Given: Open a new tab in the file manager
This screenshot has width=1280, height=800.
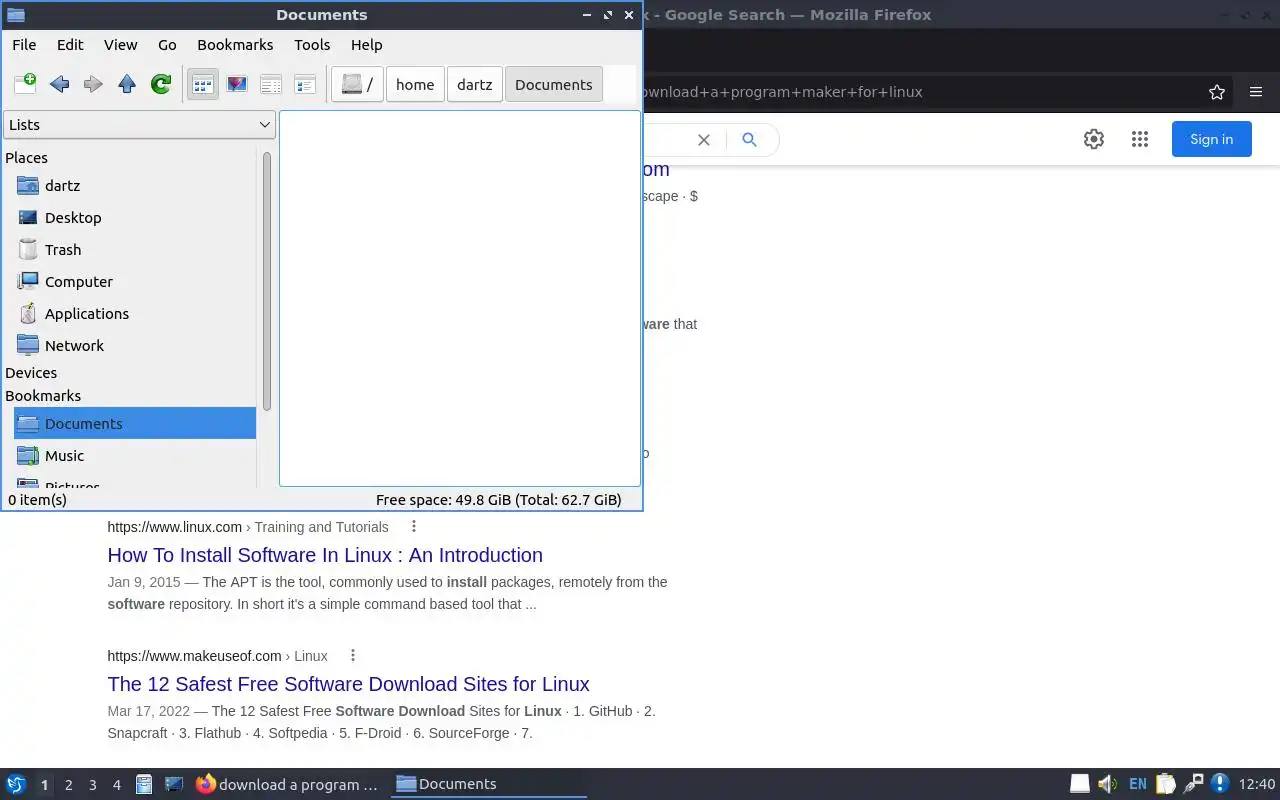Looking at the screenshot, I should (x=25, y=84).
